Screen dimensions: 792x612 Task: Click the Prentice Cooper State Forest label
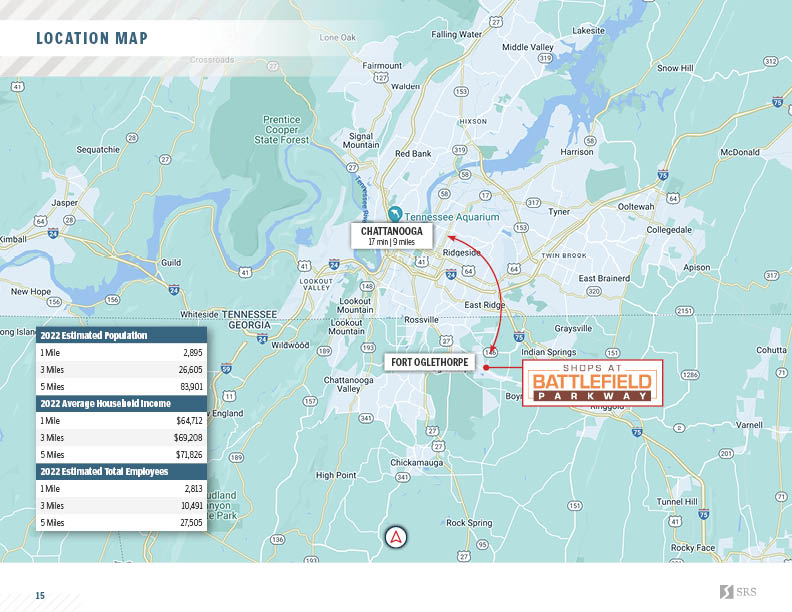tap(281, 130)
